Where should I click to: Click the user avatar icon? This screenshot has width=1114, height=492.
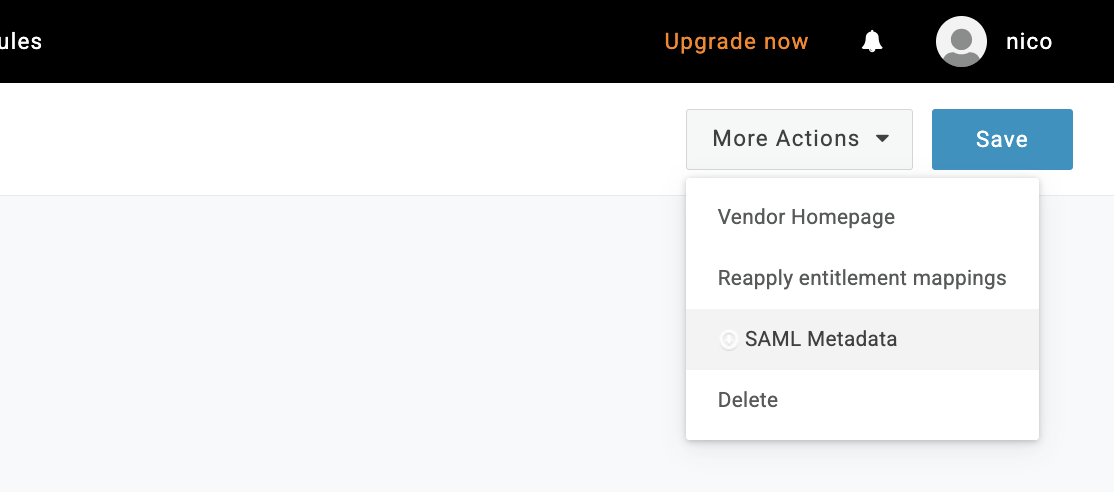click(x=961, y=41)
